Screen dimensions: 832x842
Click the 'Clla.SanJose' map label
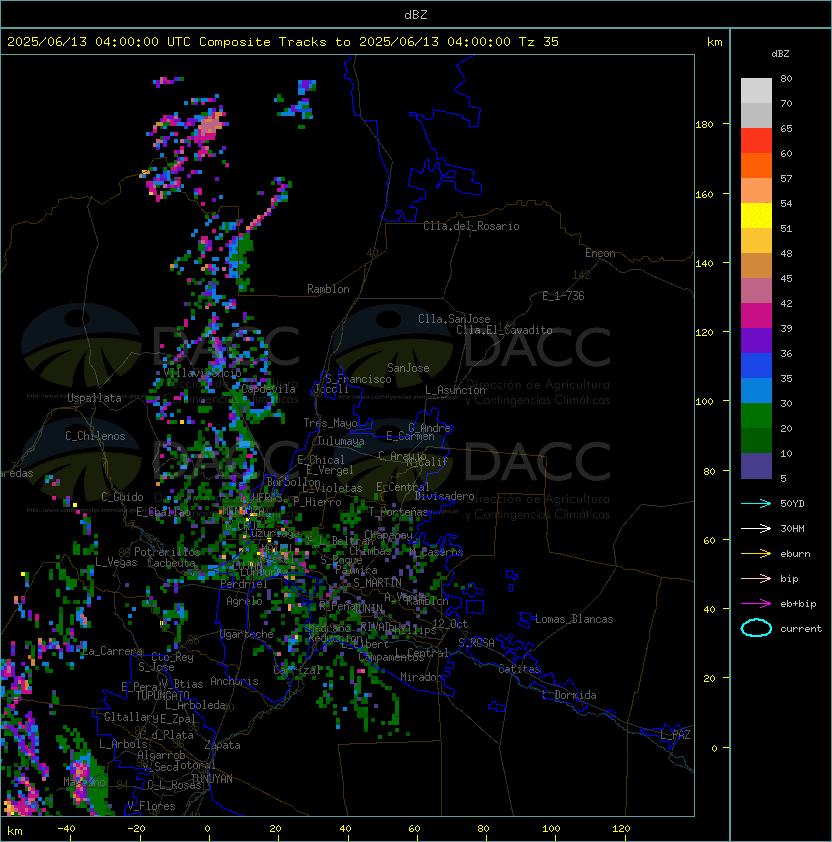tap(454, 319)
